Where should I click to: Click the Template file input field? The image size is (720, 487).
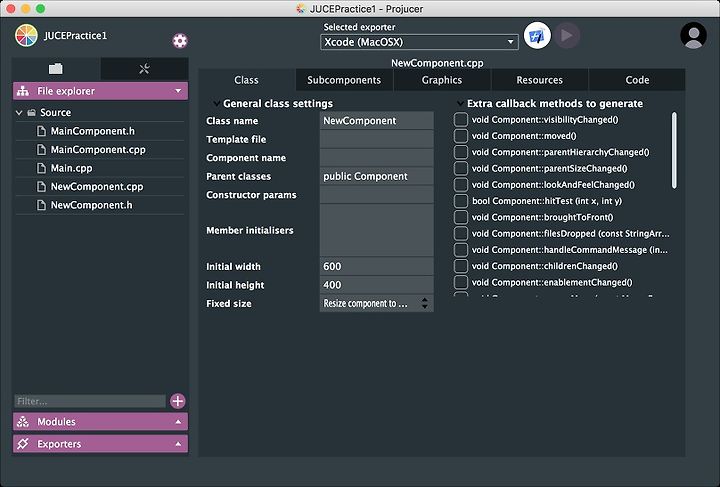376,139
